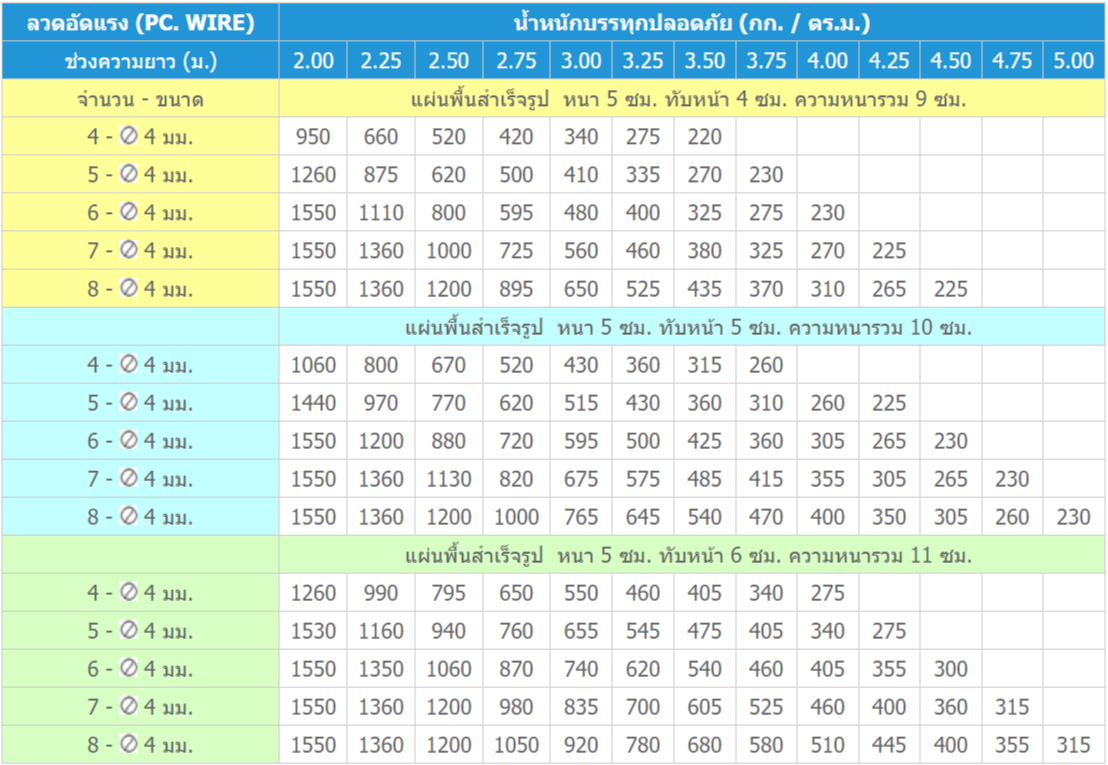Click the cell showing 795
The width and height of the screenshot is (1108, 765).
(x=449, y=593)
